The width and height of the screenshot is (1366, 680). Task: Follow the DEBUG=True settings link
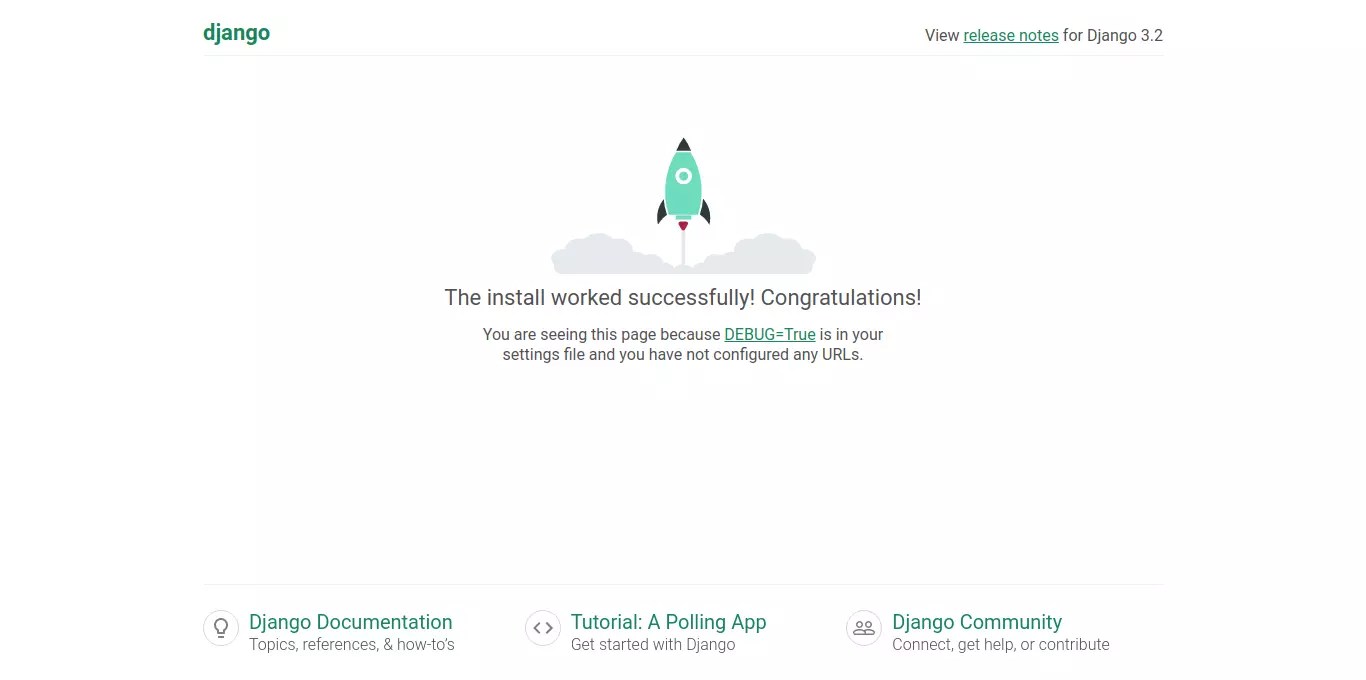[x=770, y=334]
